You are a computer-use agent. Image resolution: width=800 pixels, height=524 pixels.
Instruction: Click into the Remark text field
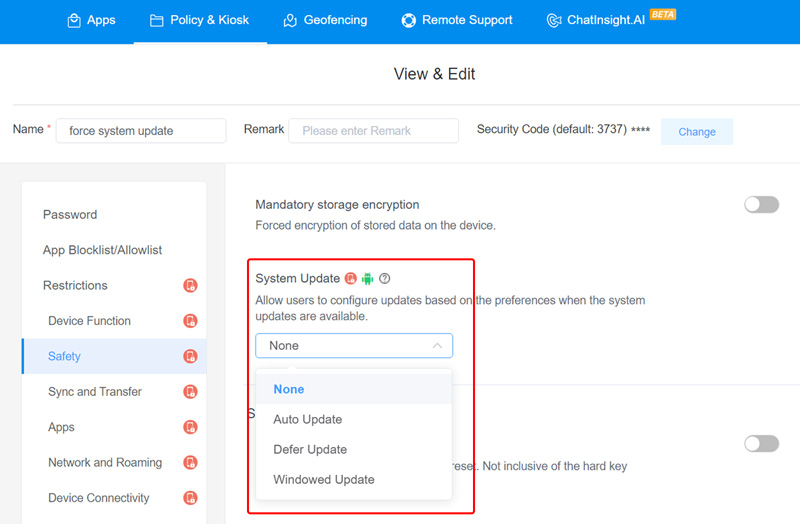tap(373, 131)
